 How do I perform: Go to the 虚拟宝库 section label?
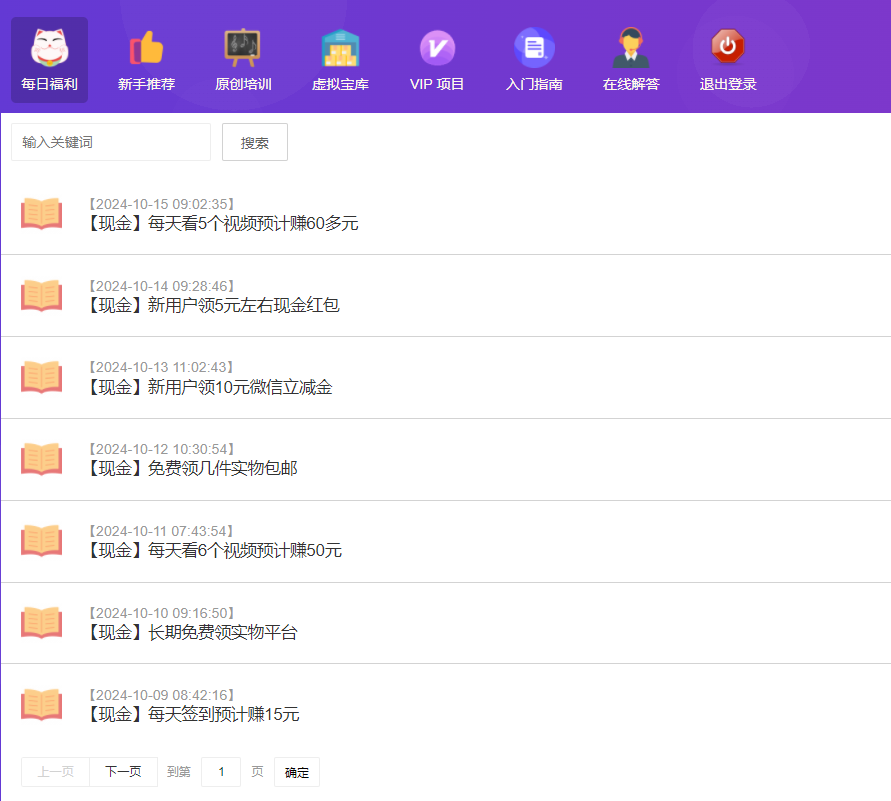click(x=340, y=84)
